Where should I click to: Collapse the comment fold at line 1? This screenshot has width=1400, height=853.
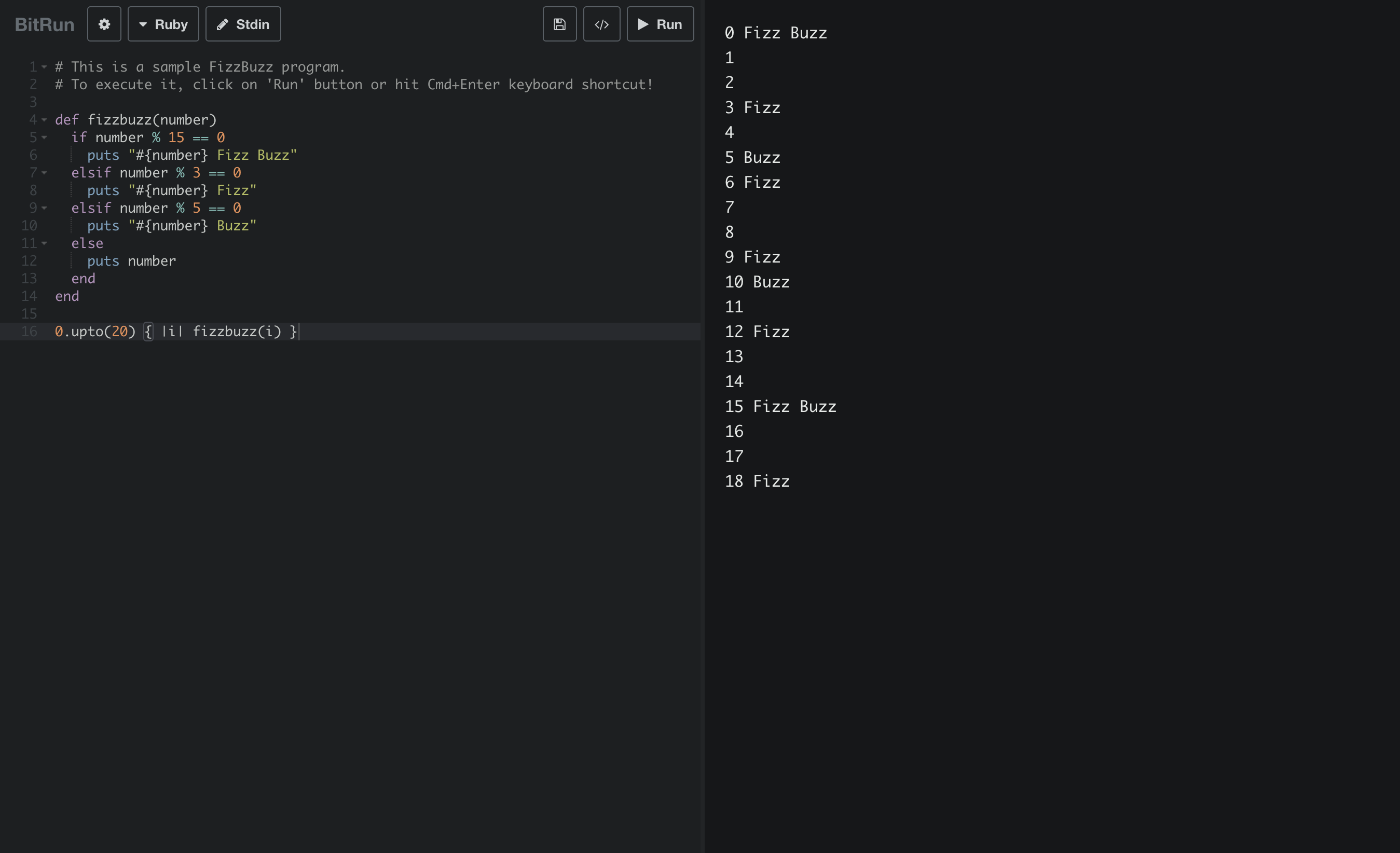click(44, 67)
